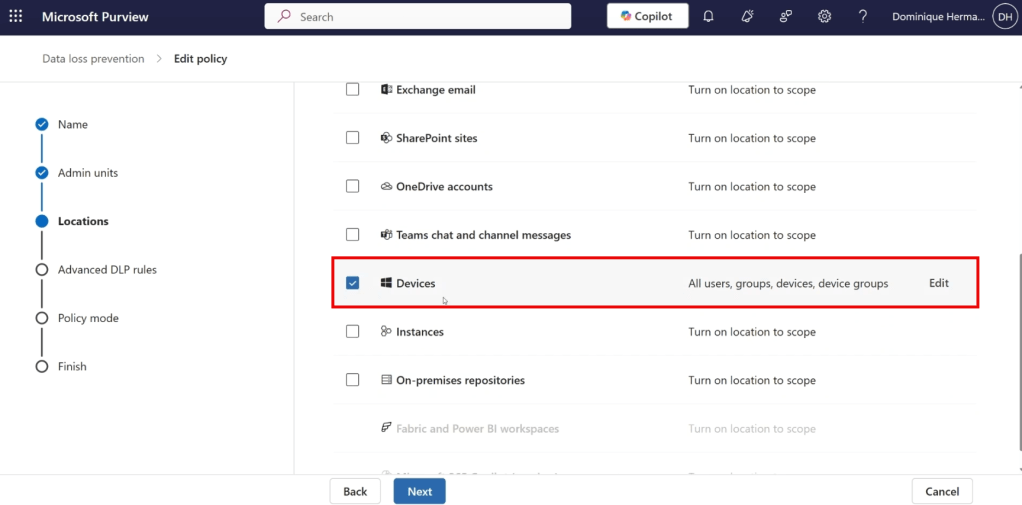Tick the On-premises repositories checkbox
This screenshot has width=1022, height=505.
click(x=352, y=380)
